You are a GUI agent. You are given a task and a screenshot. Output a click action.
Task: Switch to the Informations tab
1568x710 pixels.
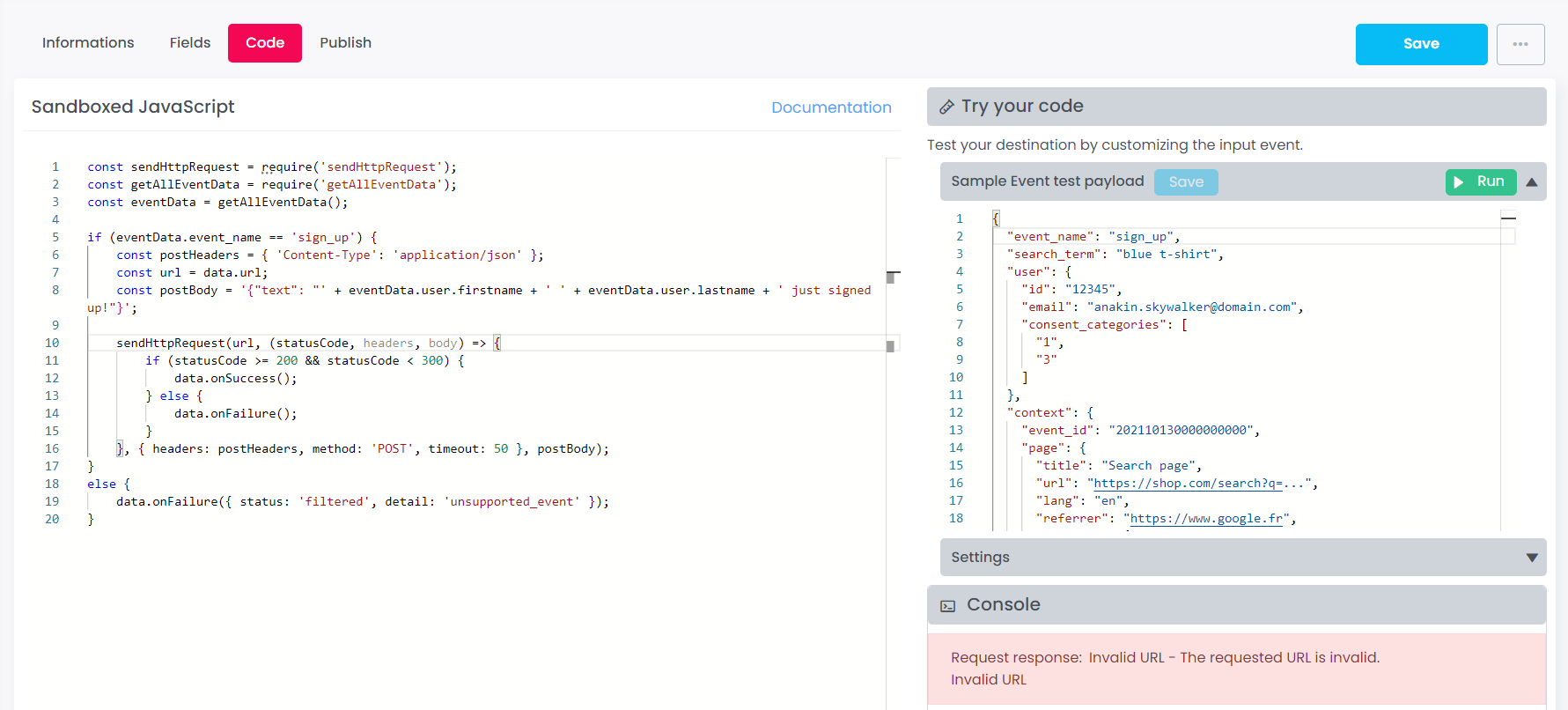[x=88, y=43]
